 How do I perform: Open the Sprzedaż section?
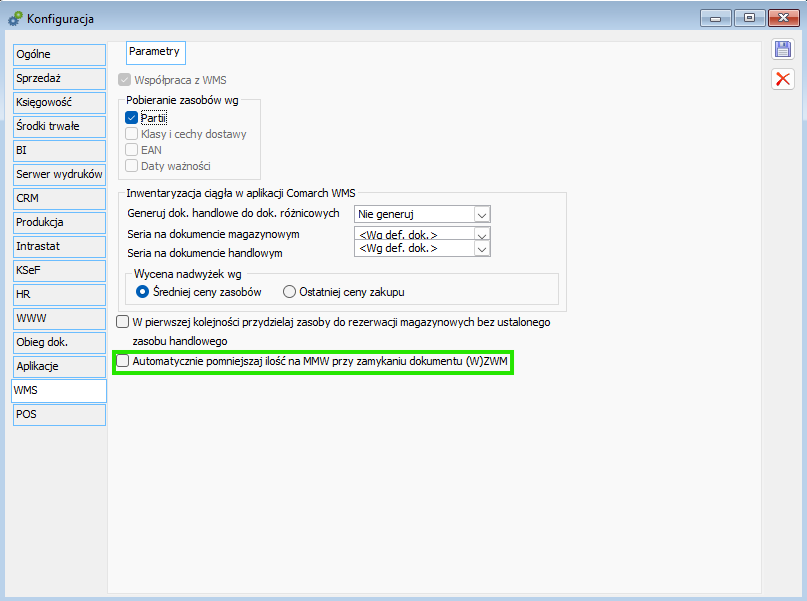tap(59, 79)
